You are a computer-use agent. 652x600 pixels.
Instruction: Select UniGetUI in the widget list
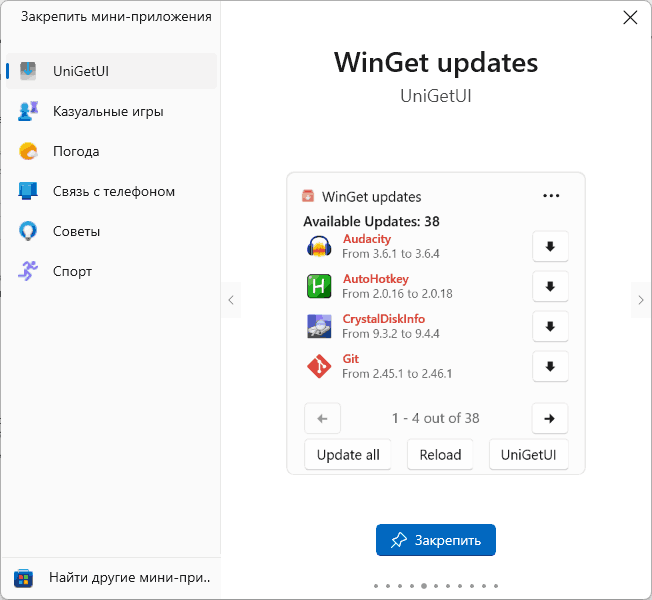[111, 71]
